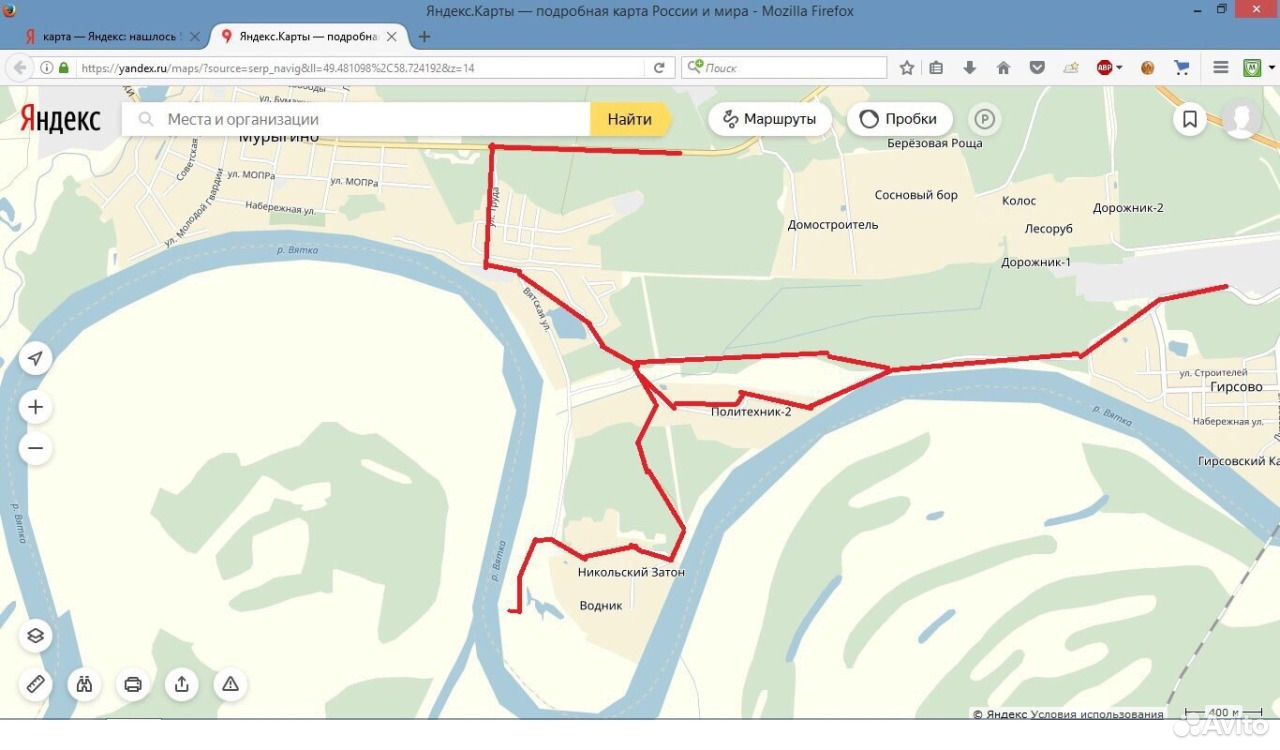Click the Домостроитель map label
The image size is (1280, 750).
coord(833,225)
